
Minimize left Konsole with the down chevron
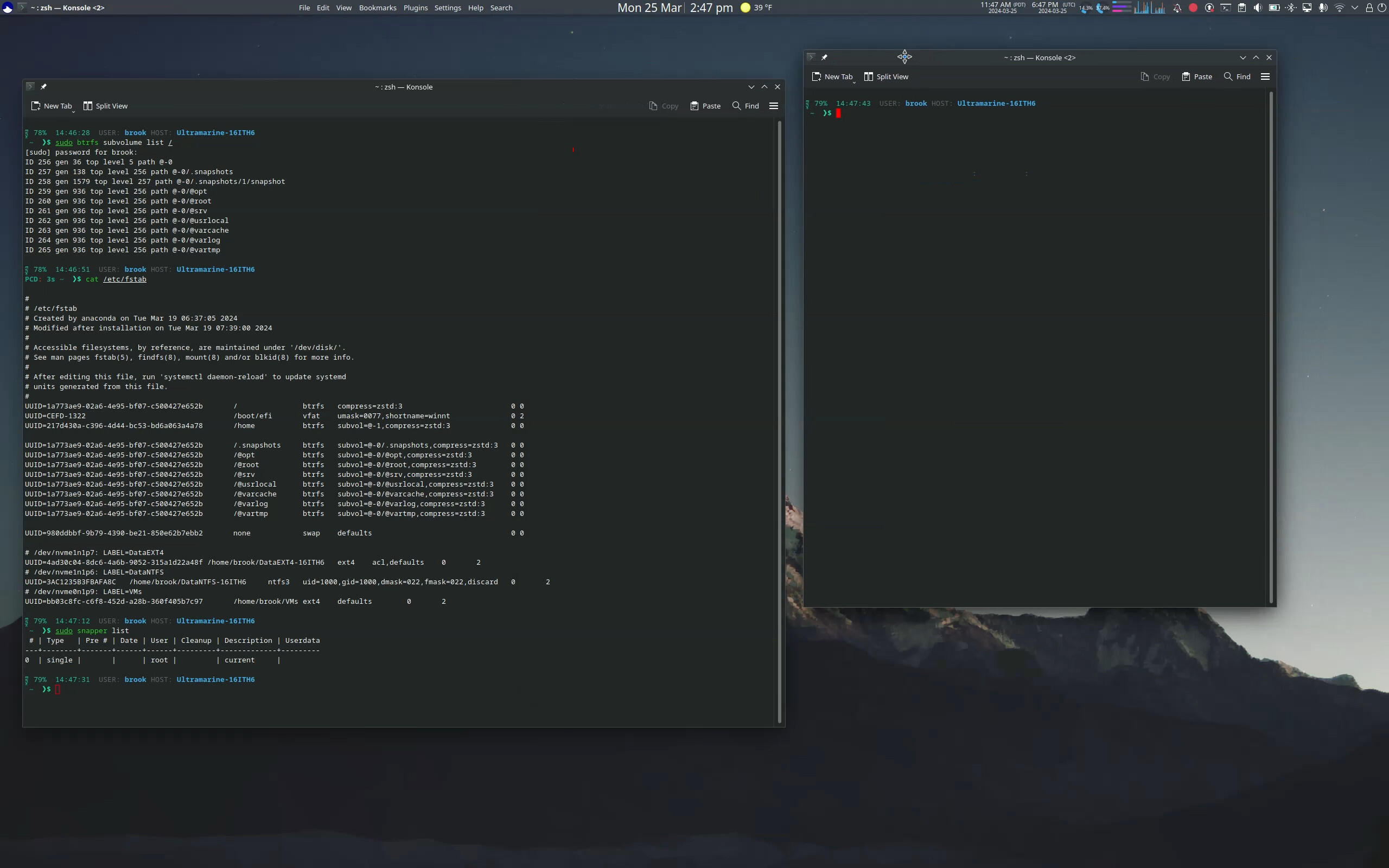pyautogui.click(x=751, y=87)
